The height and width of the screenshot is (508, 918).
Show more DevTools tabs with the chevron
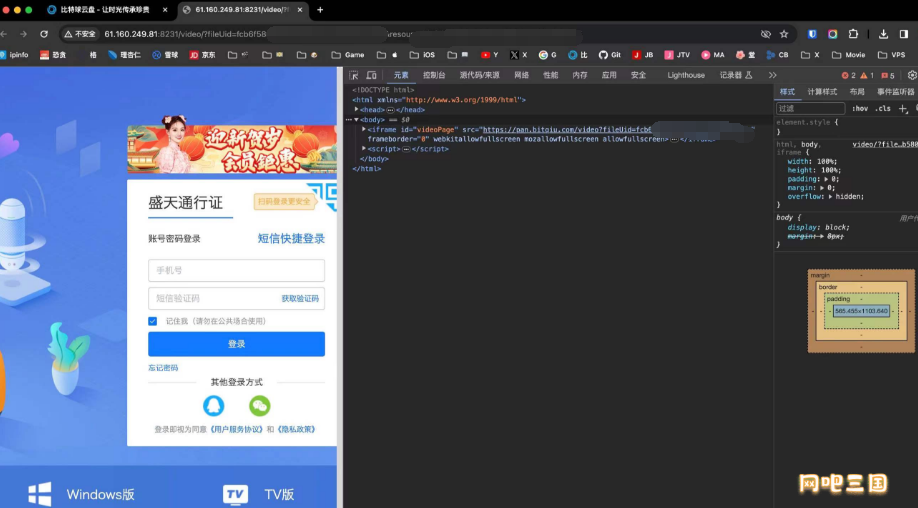click(772, 75)
